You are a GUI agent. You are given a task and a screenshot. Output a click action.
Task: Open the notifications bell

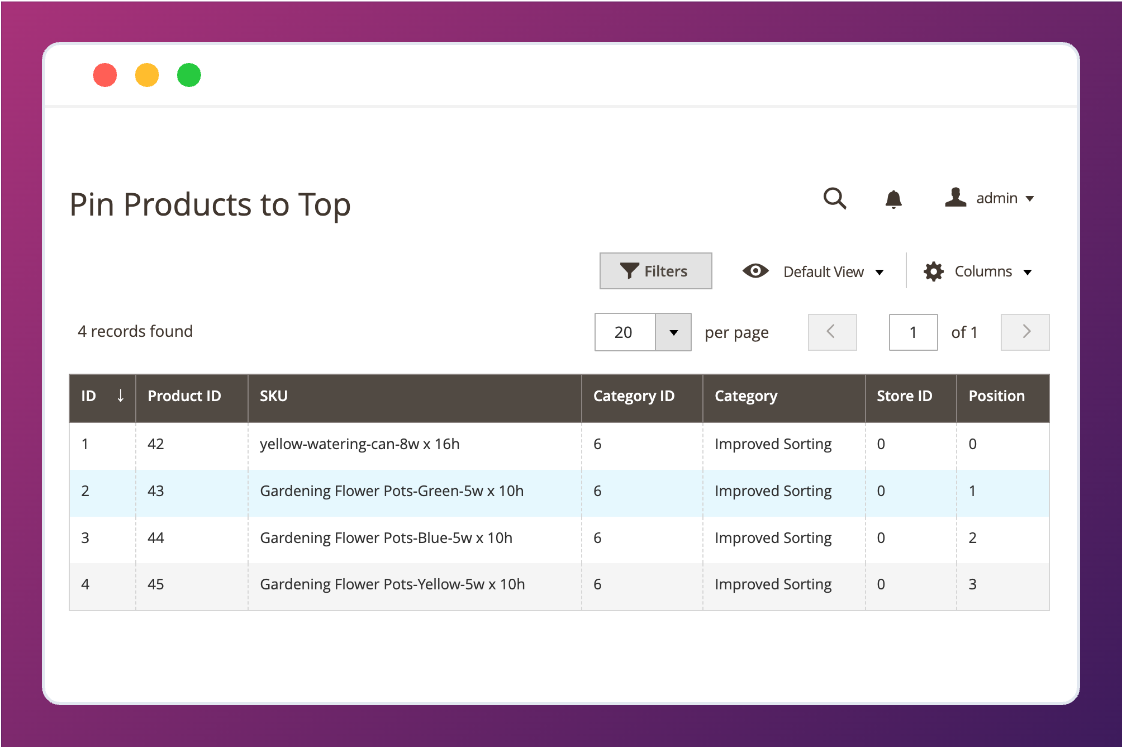893,199
